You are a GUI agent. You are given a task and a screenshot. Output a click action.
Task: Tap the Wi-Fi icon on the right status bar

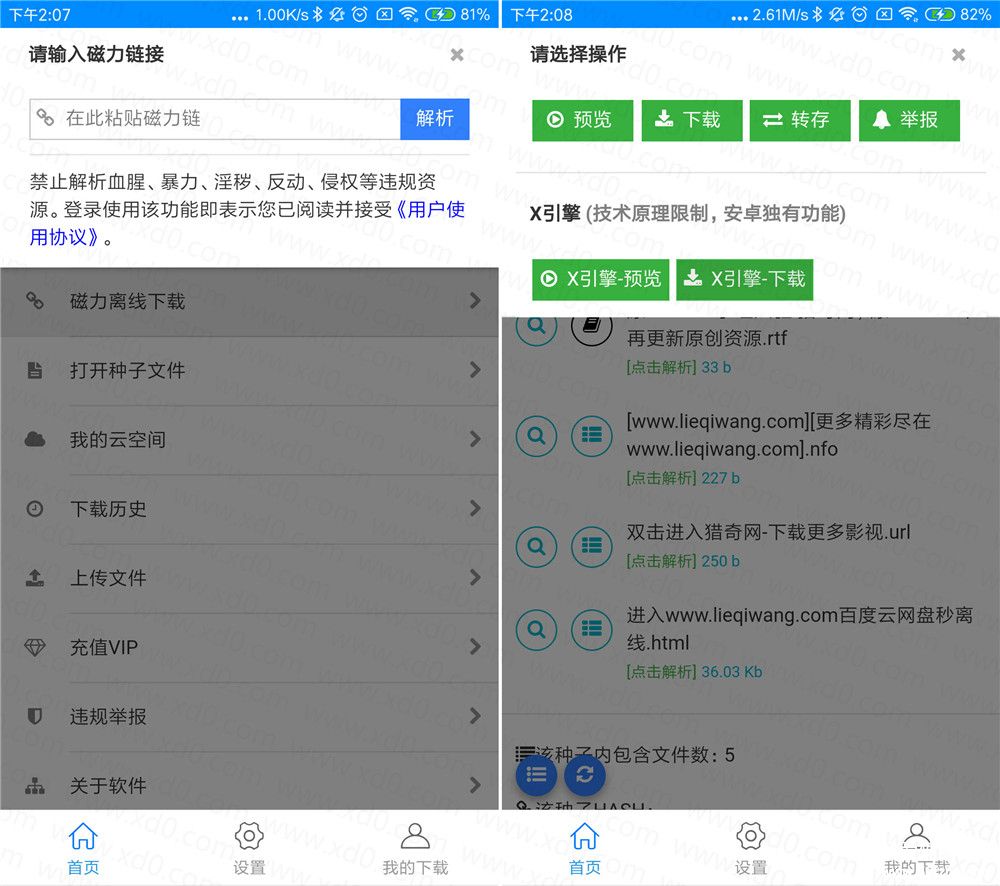pyautogui.click(x=908, y=14)
